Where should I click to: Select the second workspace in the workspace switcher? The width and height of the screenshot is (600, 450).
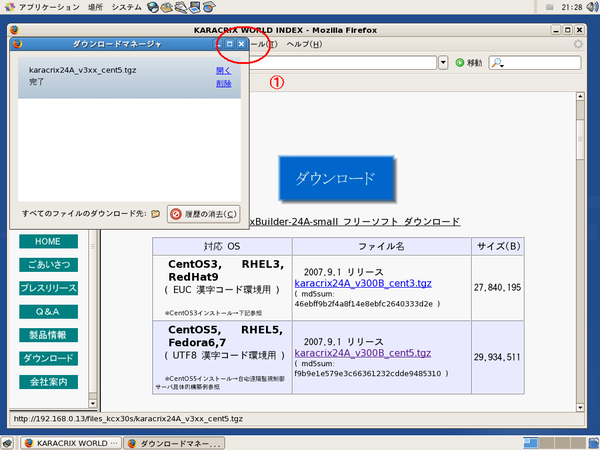pyautogui.click(x=546, y=443)
